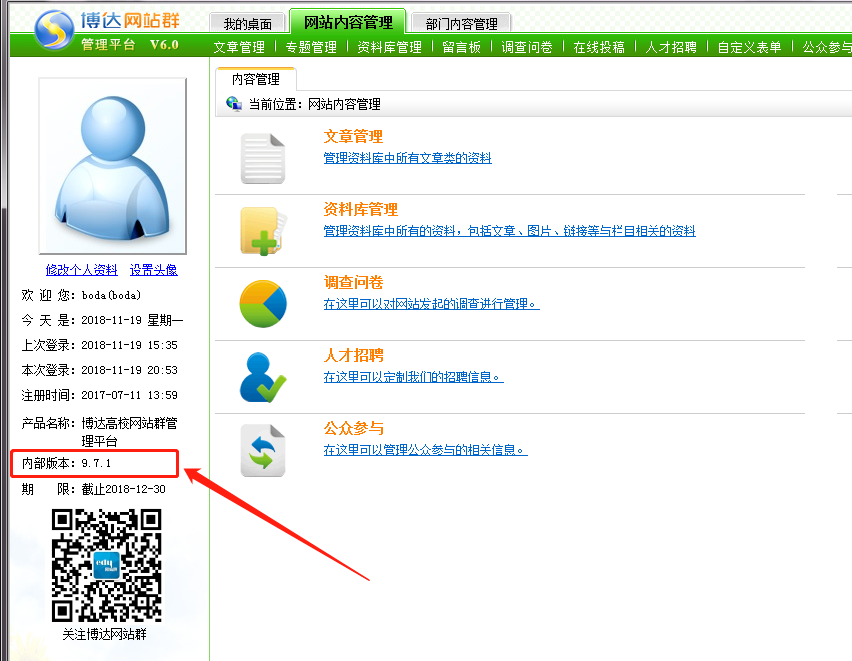Click the 资料库管理 folder icon
Screen dimensions: 852x661
[x=263, y=231]
